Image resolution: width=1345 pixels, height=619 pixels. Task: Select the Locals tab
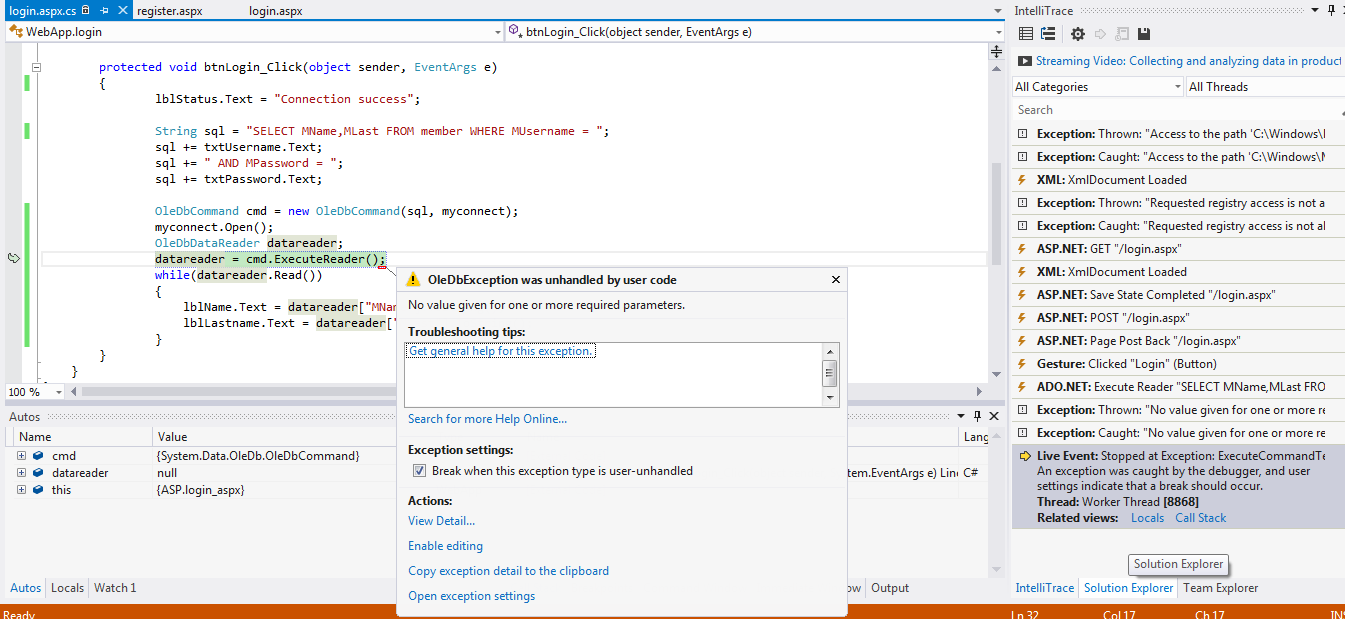tap(67, 588)
